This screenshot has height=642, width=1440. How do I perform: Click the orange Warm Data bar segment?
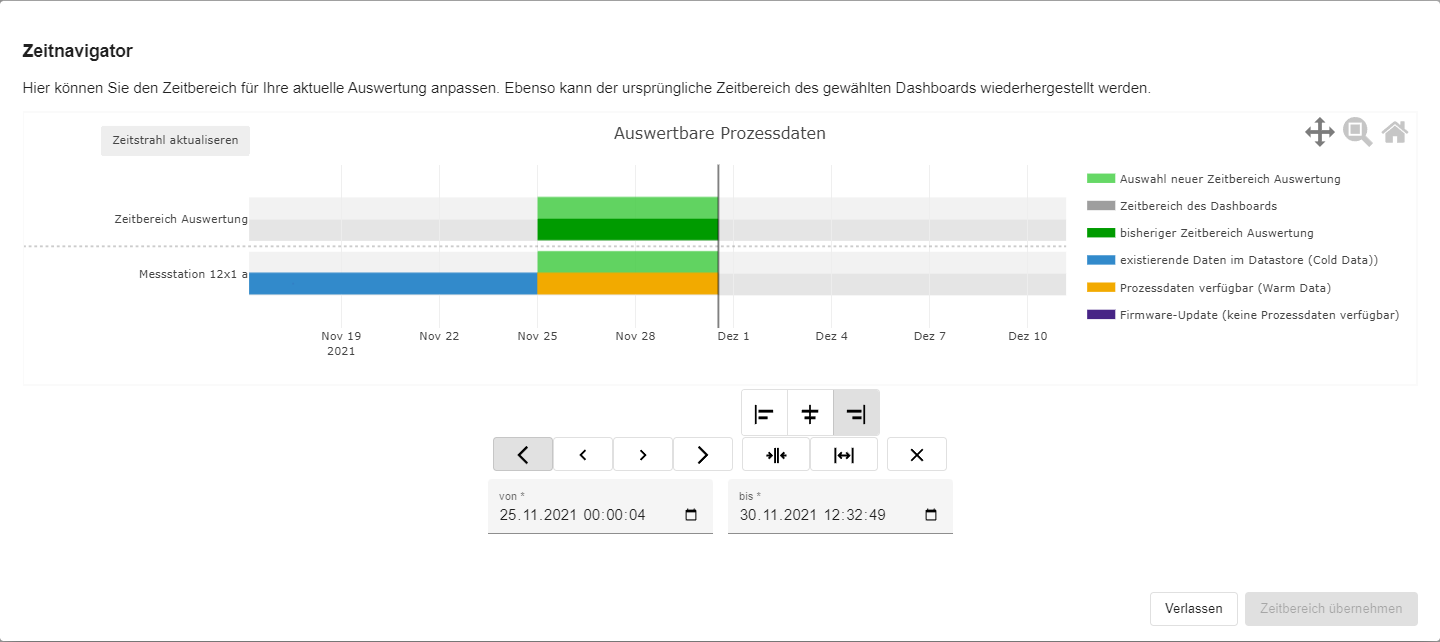coord(627,284)
